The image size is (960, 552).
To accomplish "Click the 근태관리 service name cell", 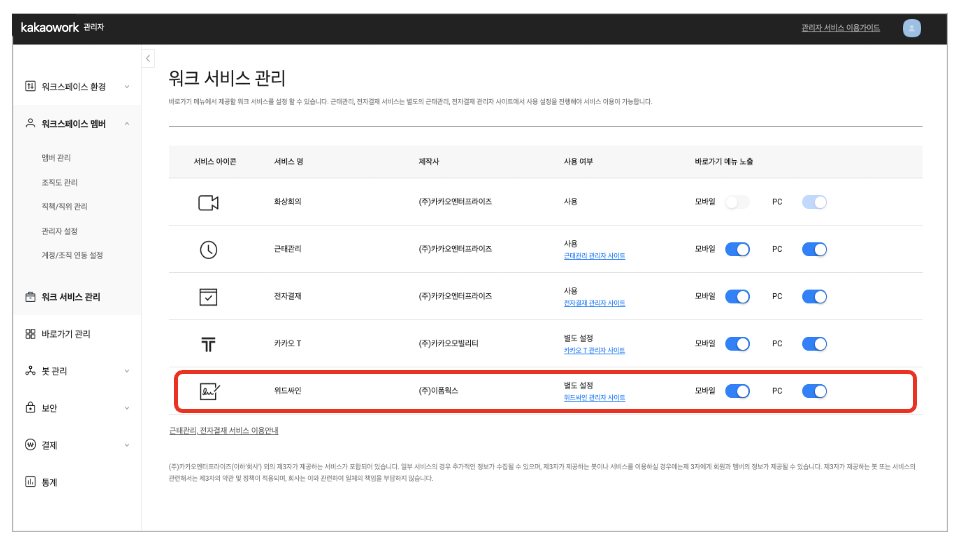I will click(x=287, y=249).
